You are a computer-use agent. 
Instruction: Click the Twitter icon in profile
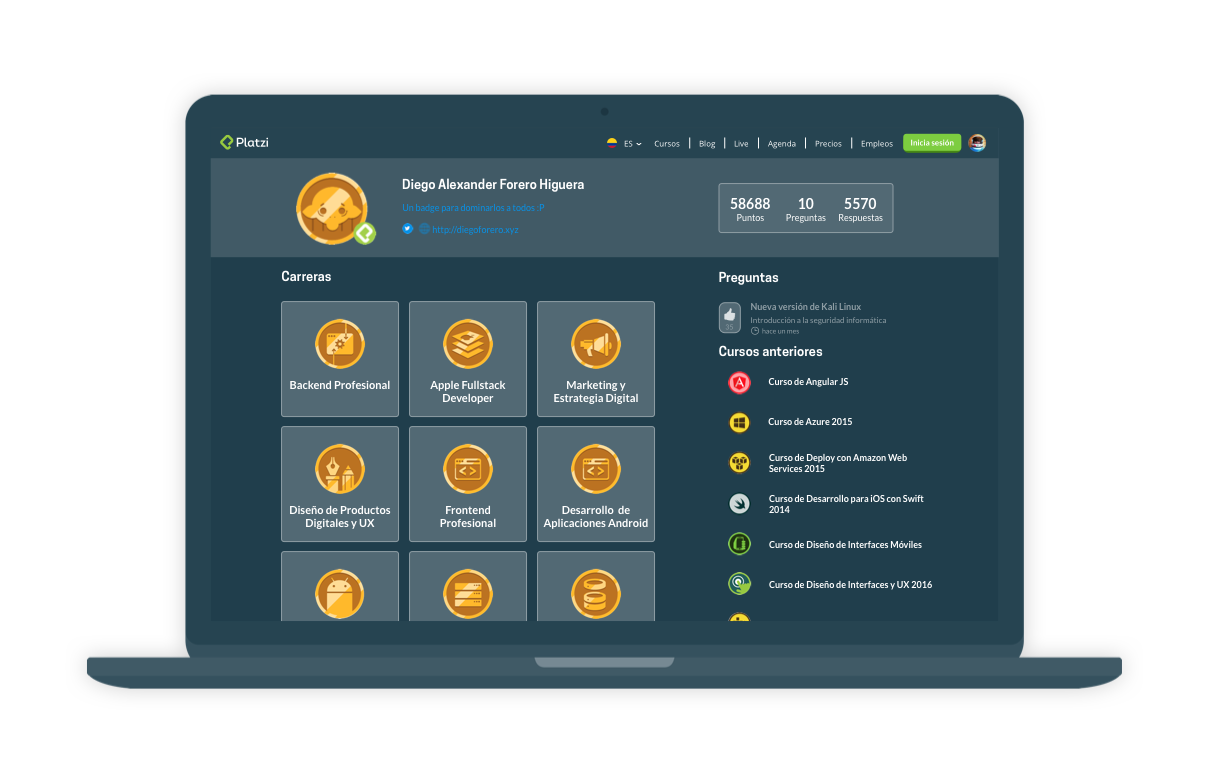pos(408,228)
